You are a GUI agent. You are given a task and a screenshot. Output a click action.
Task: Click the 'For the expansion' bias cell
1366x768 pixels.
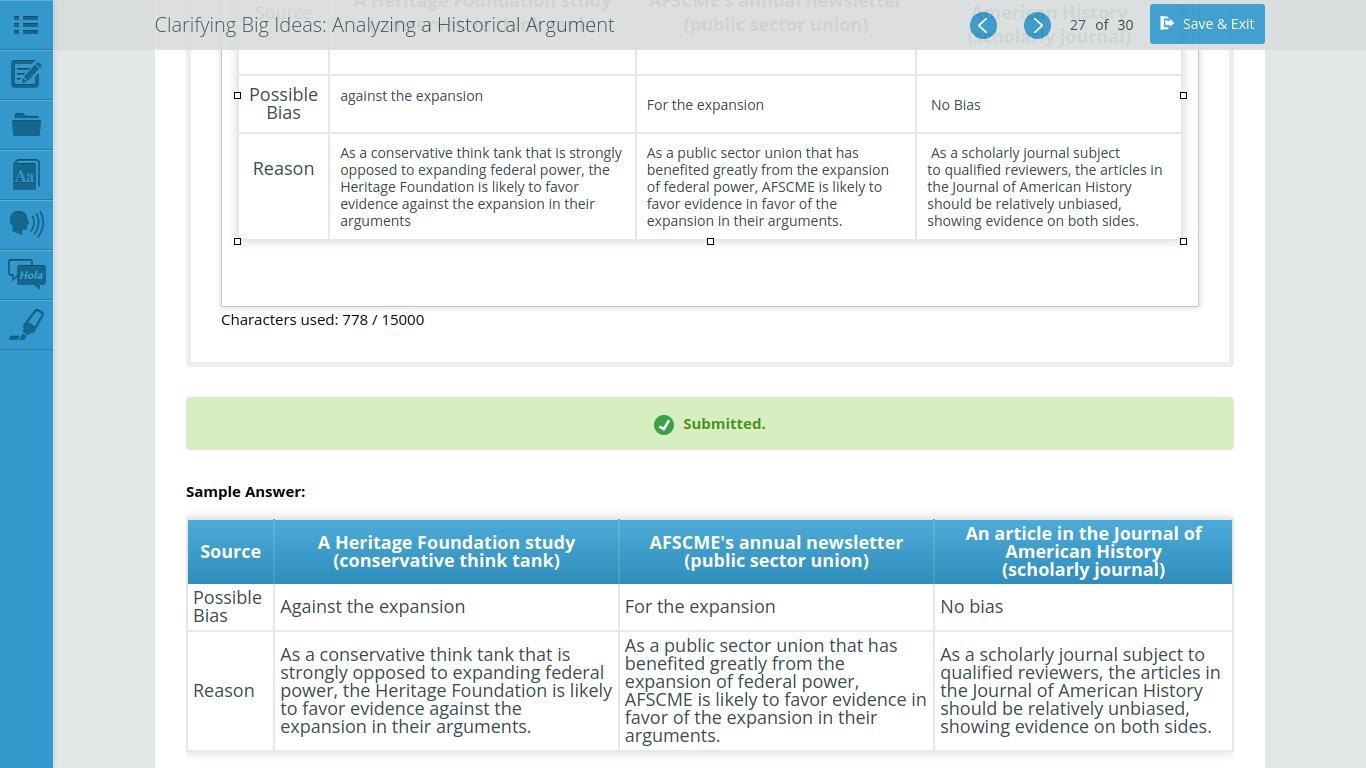pos(775,104)
